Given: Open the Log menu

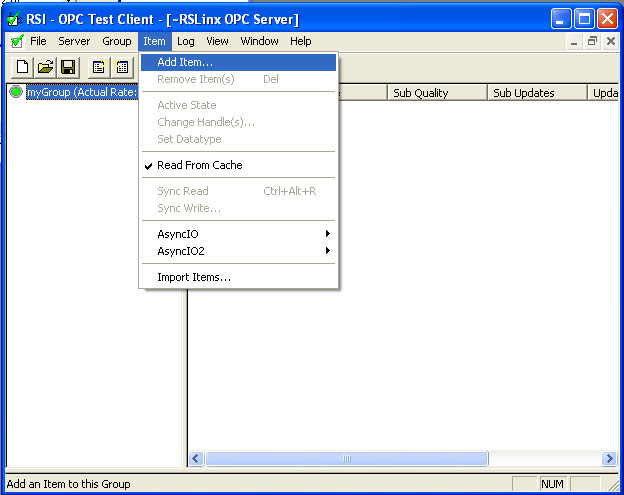Looking at the screenshot, I should (x=185, y=41).
